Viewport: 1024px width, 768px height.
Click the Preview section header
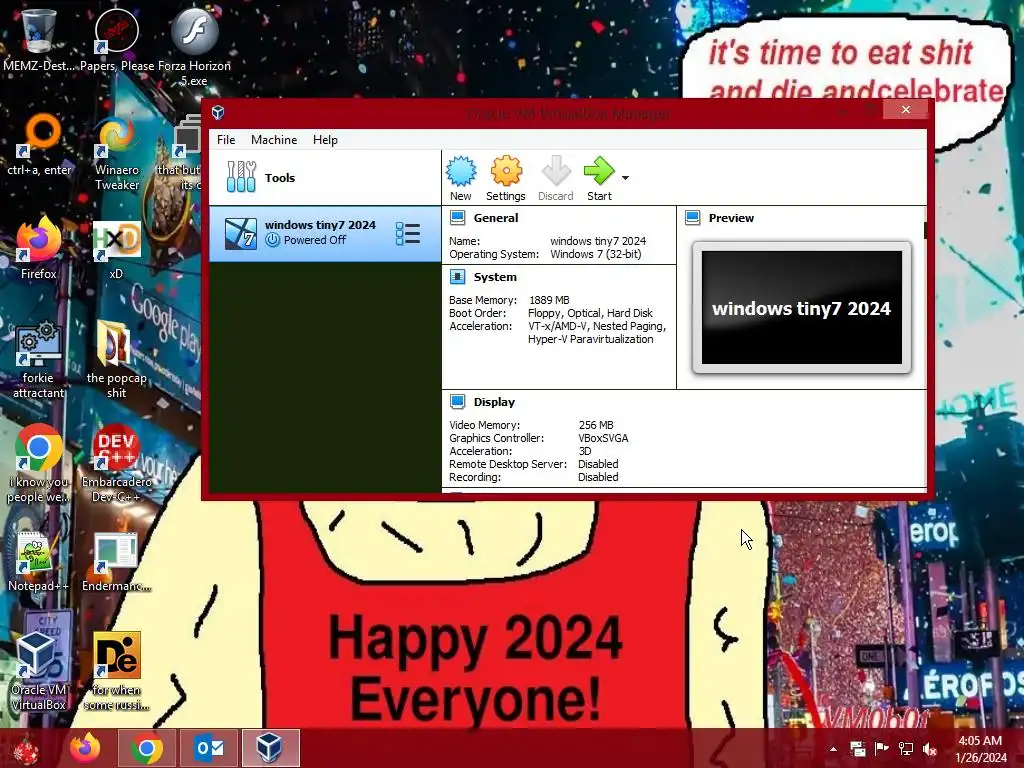(x=731, y=218)
